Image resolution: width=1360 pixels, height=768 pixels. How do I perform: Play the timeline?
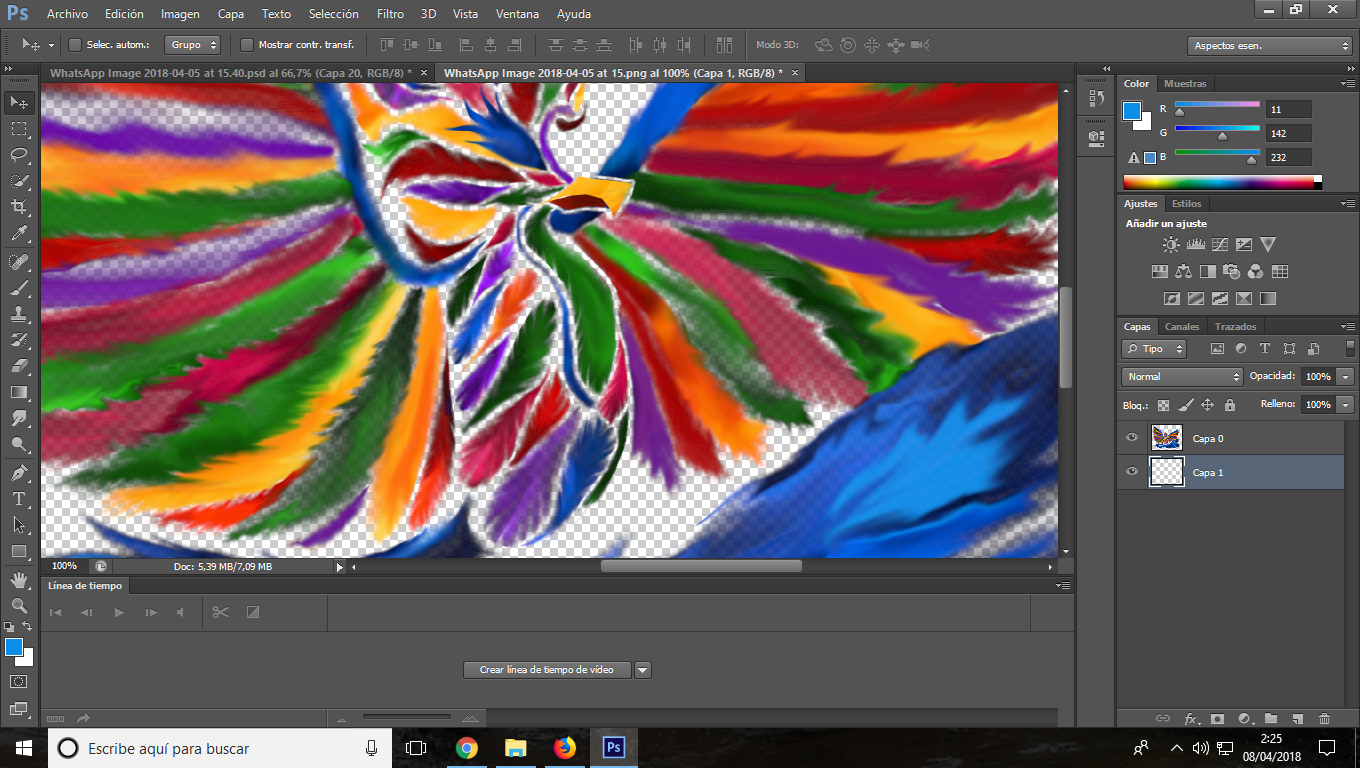[119, 612]
